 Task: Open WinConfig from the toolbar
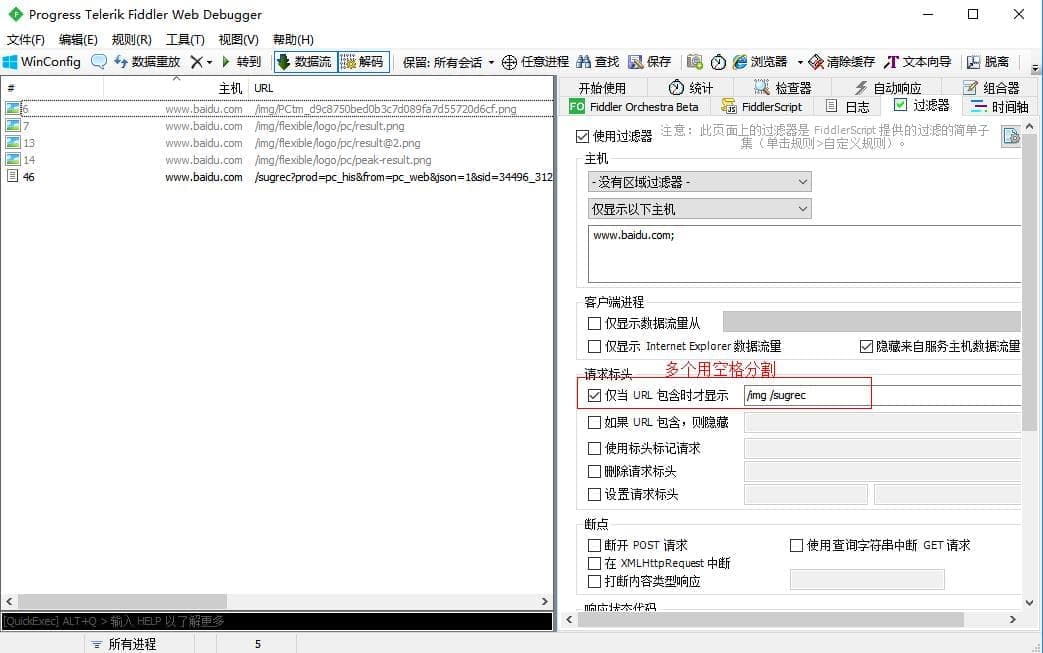coord(42,62)
